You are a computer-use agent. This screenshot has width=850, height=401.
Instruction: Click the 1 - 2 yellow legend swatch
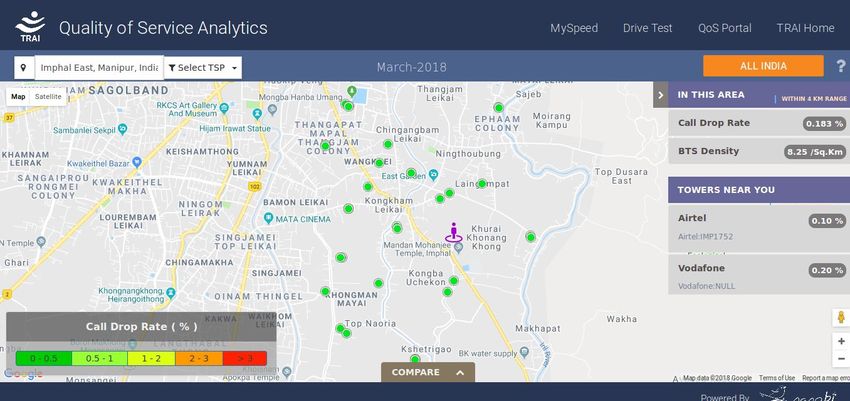coord(151,358)
